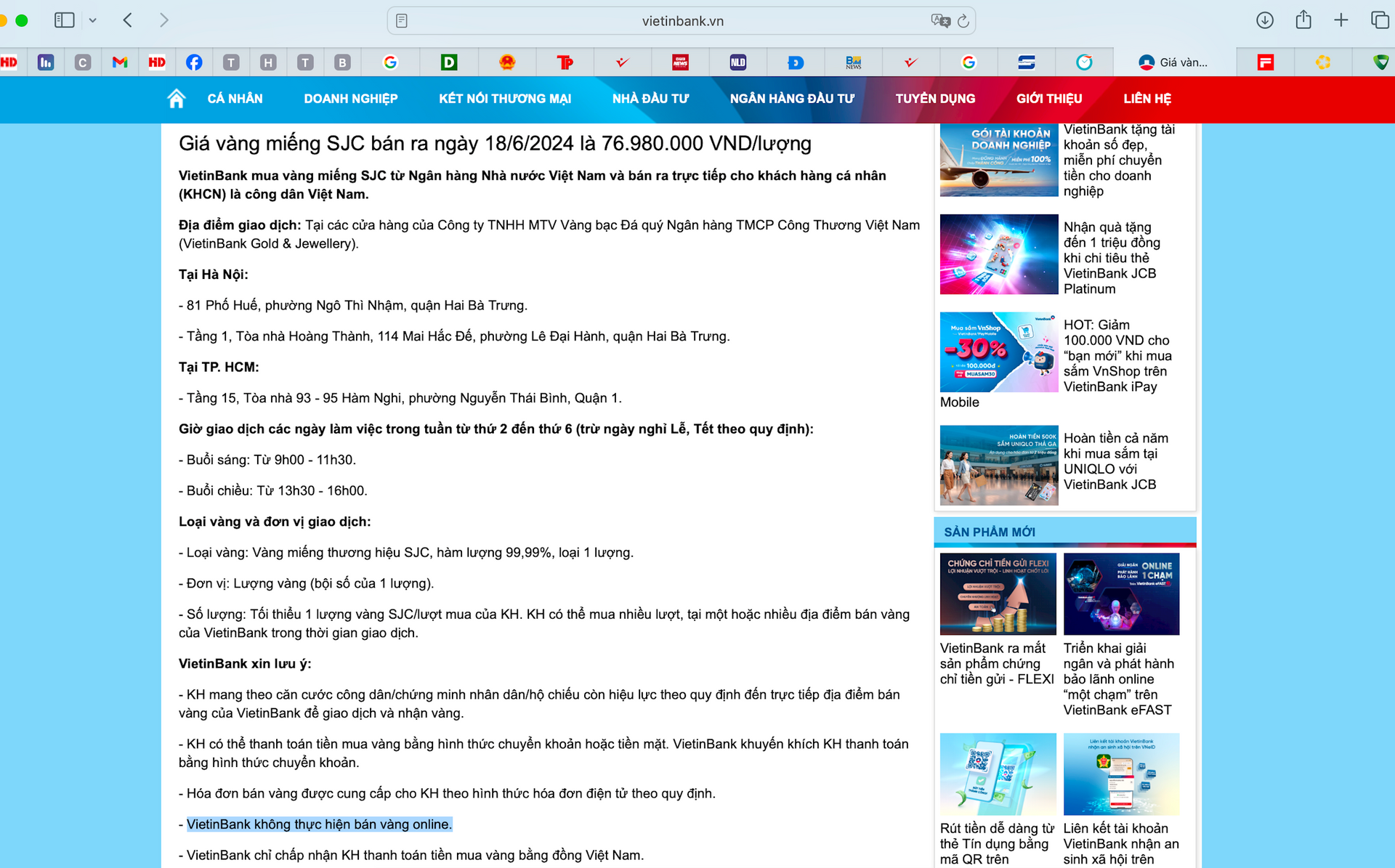This screenshot has width=1395, height=868.
Task: Click the 'Tại Hà Nội:' heading
Action: 214,275
